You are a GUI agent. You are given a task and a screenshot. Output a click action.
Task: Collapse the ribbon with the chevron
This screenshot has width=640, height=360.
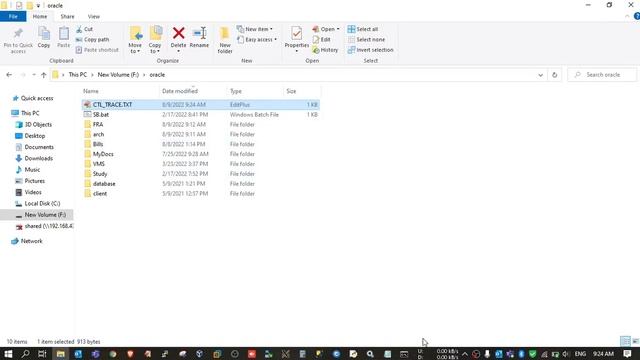627,17
